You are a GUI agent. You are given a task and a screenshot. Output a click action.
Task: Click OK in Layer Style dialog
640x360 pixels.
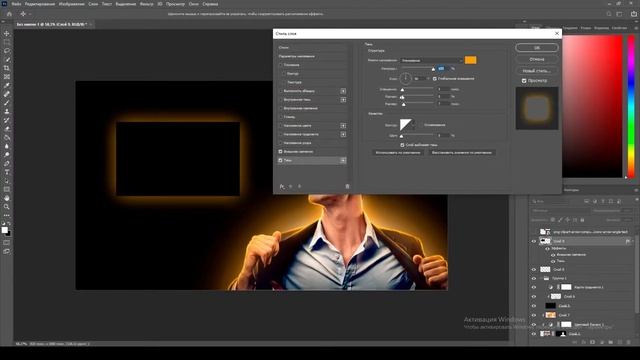click(x=537, y=48)
